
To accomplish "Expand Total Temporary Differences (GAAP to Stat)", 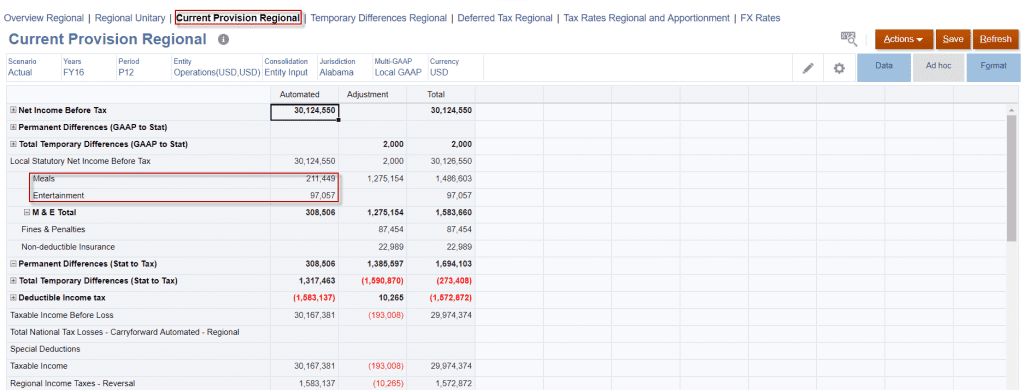I will (14, 144).
